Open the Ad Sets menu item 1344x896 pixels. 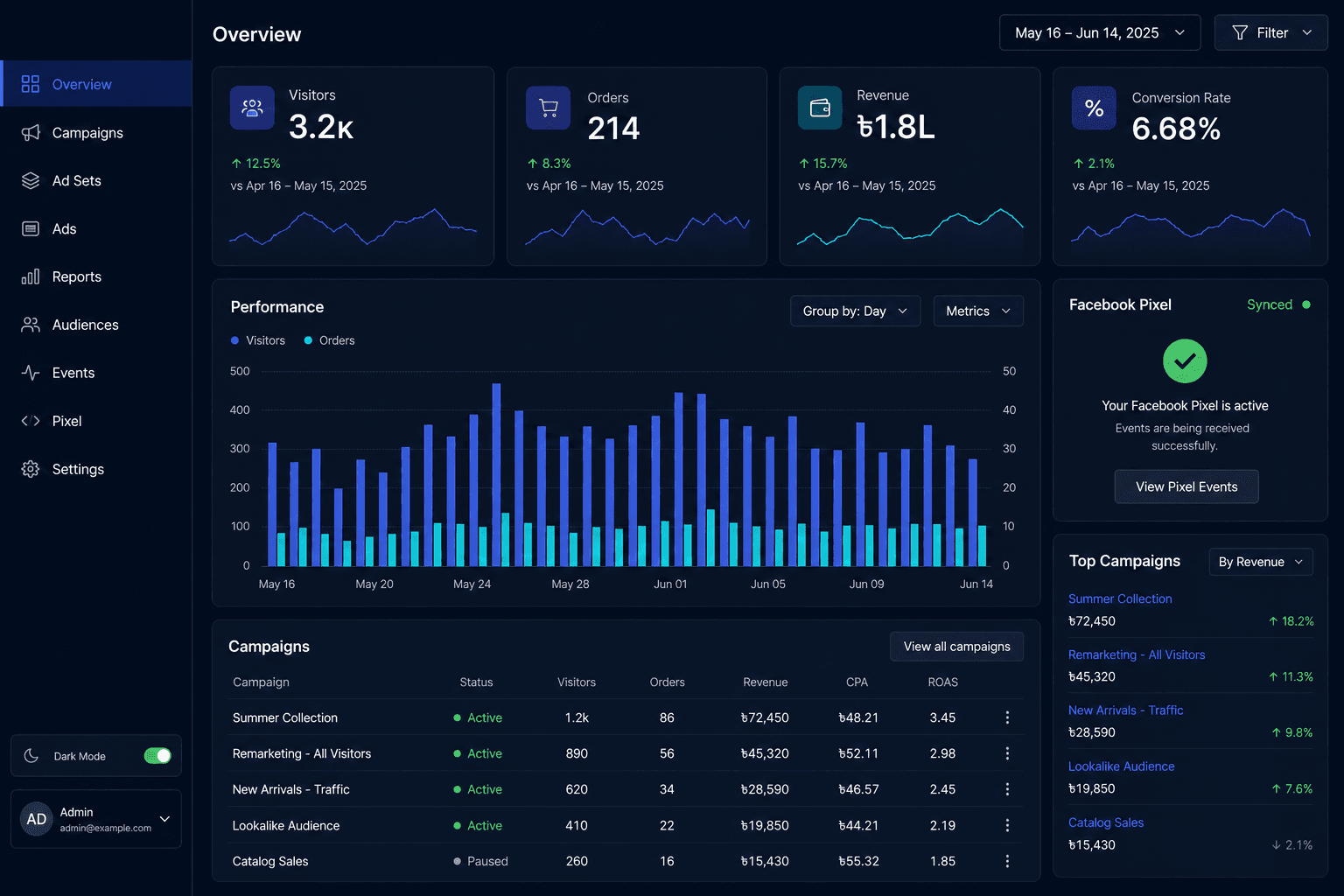(96, 180)
